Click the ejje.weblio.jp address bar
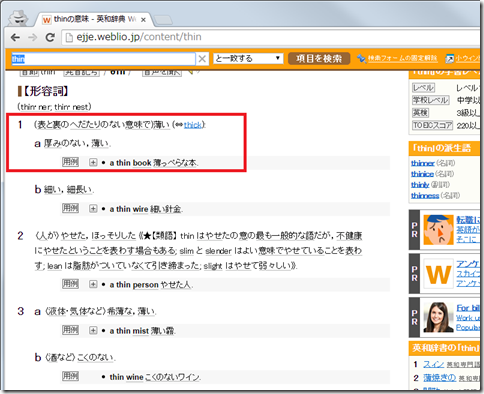484x394 pixels. (271, 37)
